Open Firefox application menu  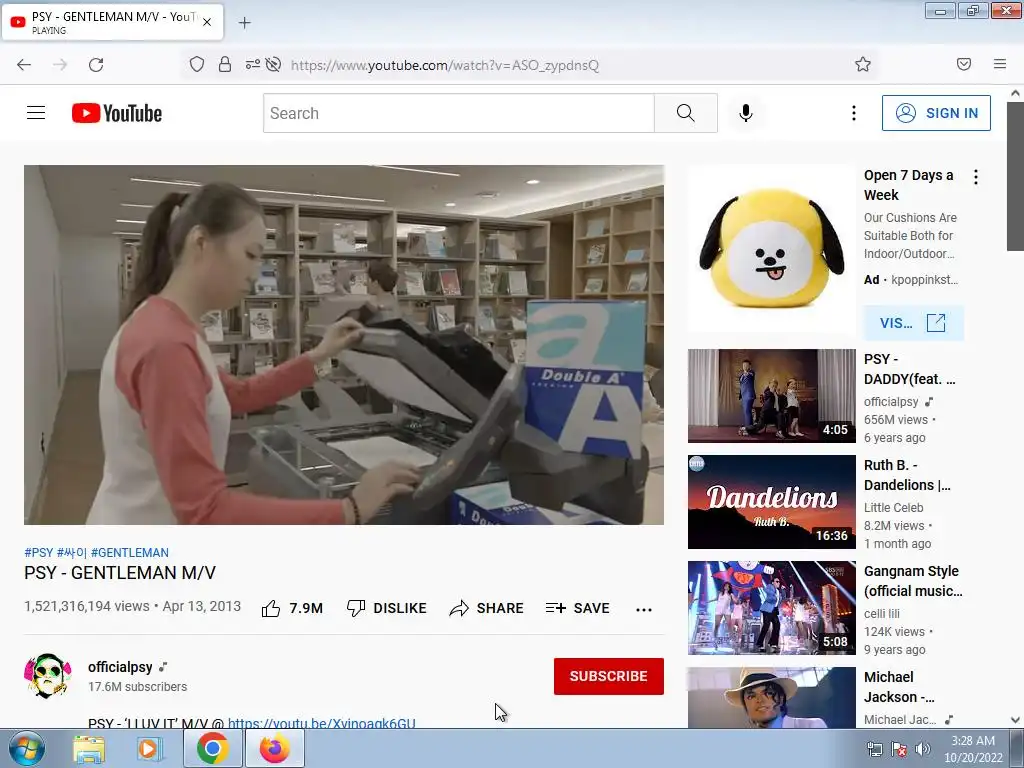pos(1000,64)
